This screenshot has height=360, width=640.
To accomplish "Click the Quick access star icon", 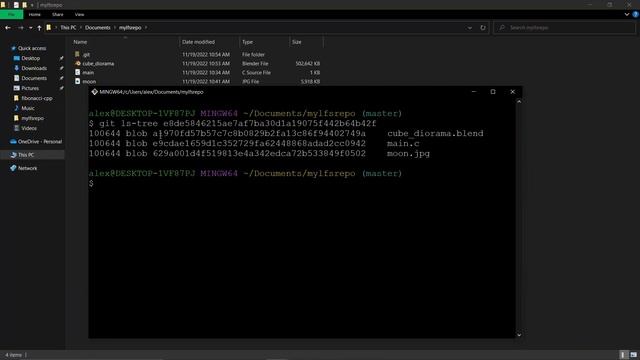I will click(13, 48).
